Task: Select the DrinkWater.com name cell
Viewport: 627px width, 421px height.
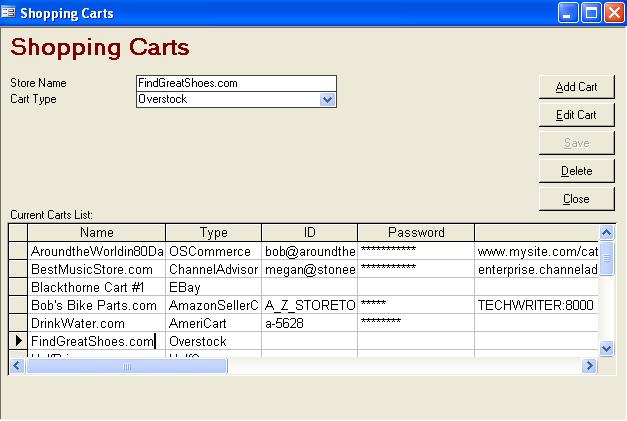Action: point(96,323)
